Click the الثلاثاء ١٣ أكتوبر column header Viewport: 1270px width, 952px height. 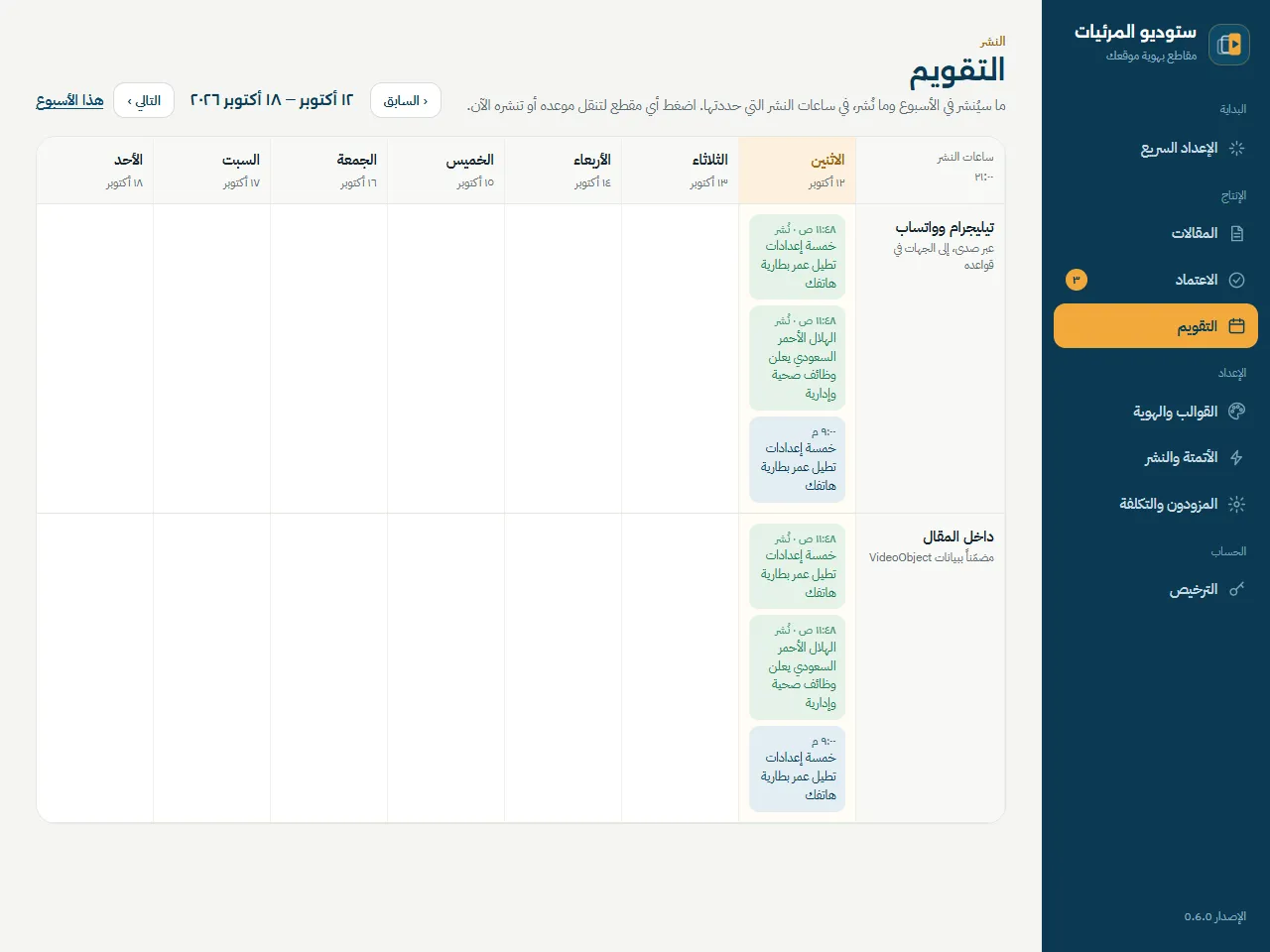click(x=681, y=171)
